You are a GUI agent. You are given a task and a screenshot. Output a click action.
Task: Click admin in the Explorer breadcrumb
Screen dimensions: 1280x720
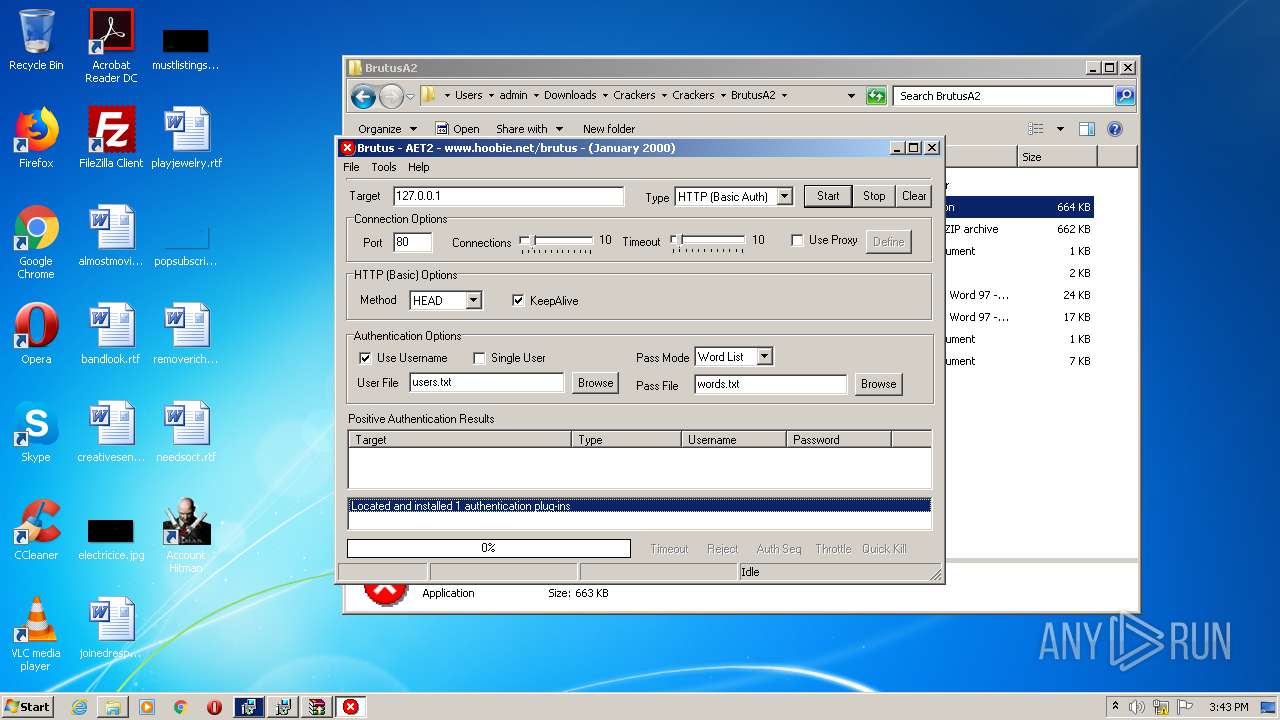513,96
